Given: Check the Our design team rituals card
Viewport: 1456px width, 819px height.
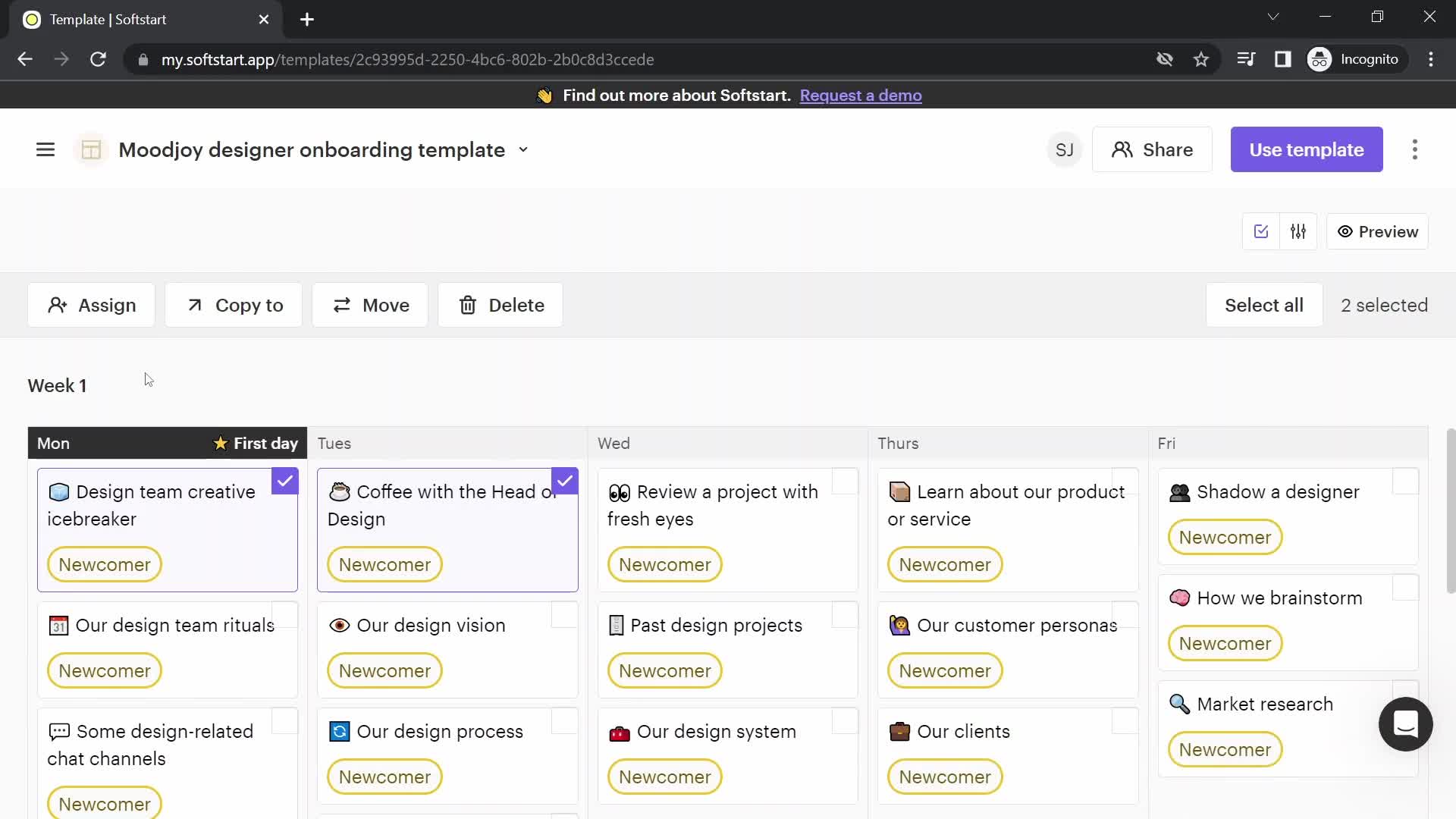Looking at the screenshot, I should coord(285,614).
